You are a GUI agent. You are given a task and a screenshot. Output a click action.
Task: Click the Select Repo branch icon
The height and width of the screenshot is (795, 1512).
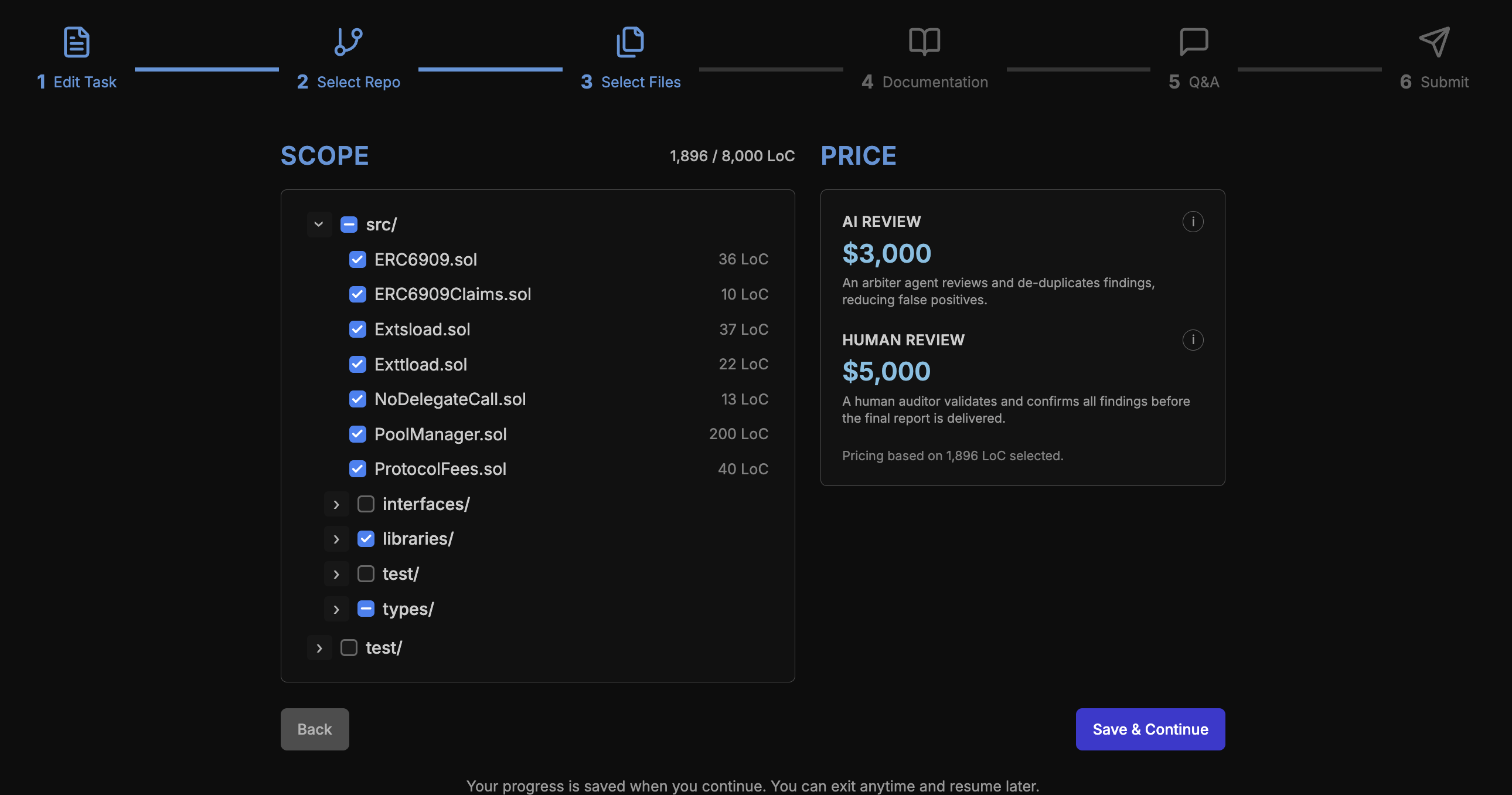[x=348, y=42]
